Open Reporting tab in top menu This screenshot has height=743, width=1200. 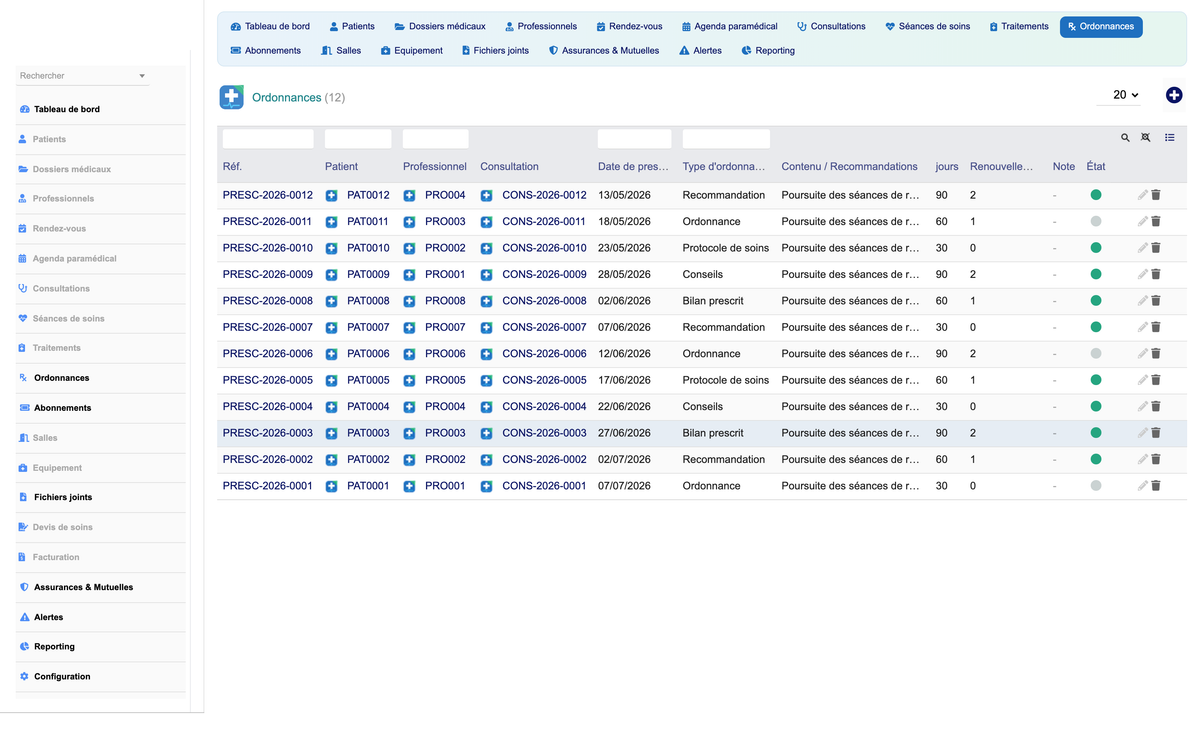(768, 50)
